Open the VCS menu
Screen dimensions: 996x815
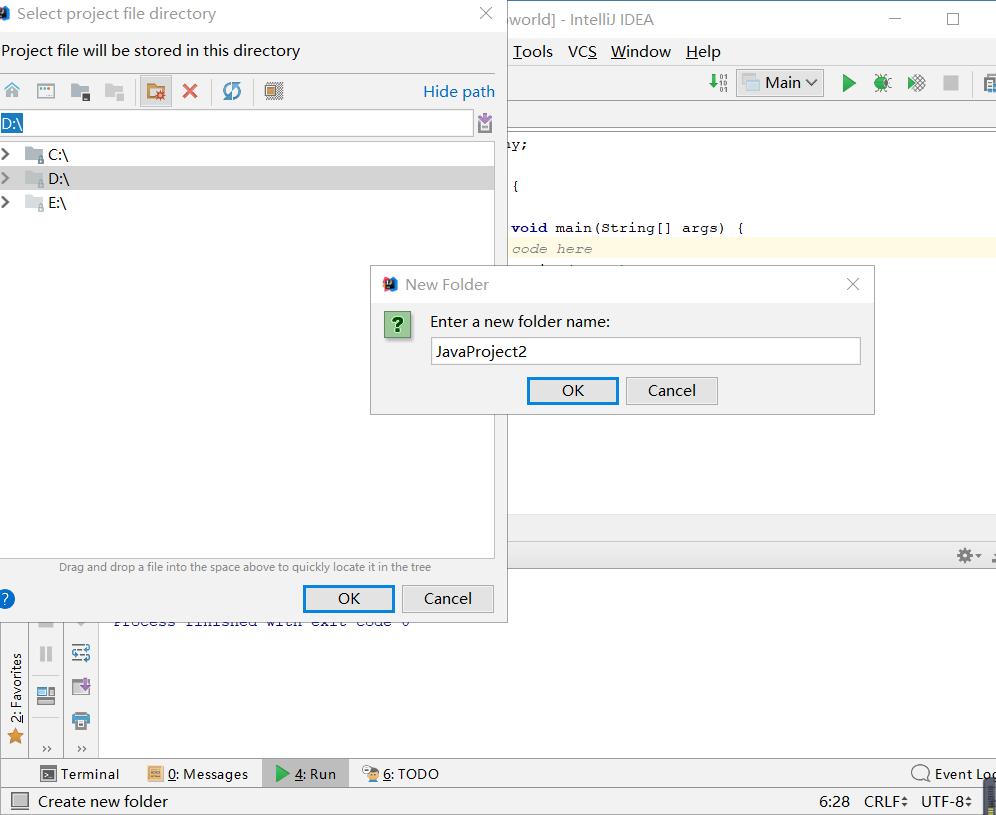click(x=582, y=51)
